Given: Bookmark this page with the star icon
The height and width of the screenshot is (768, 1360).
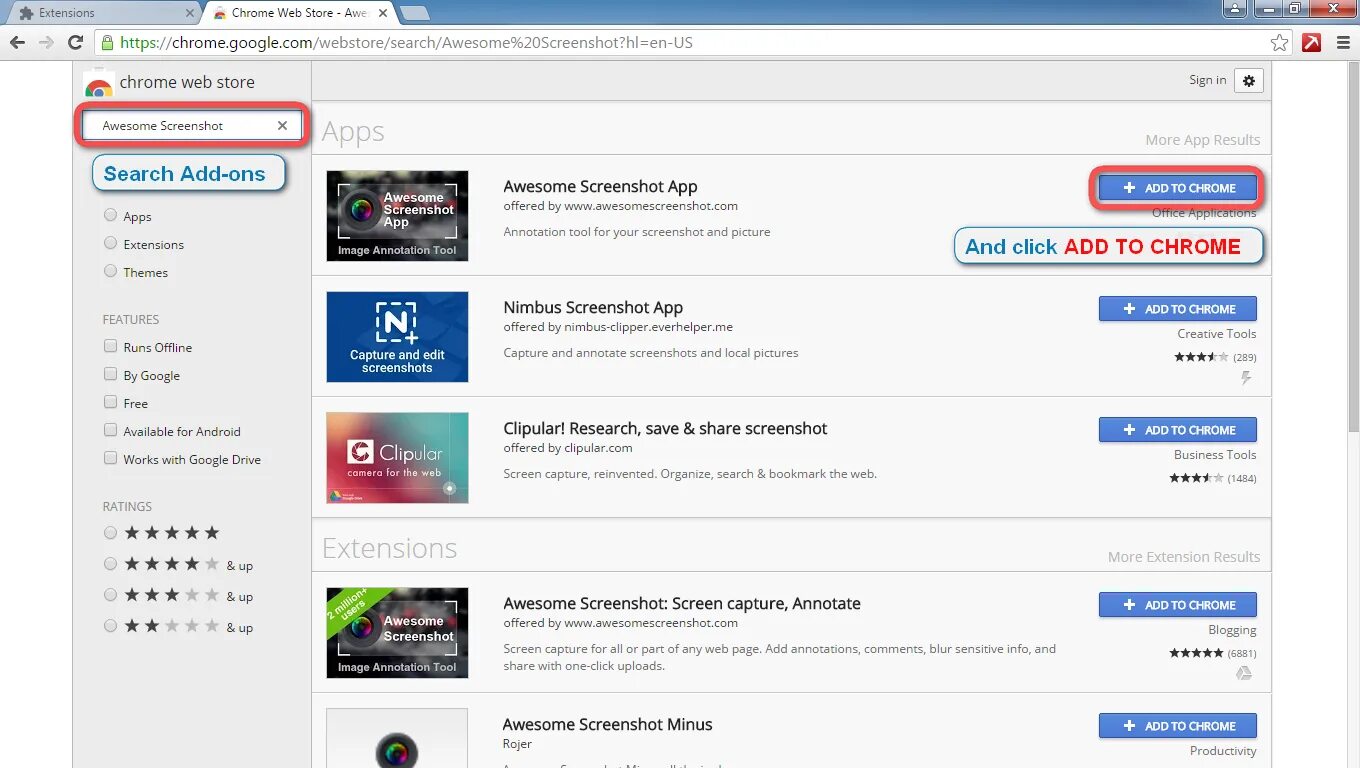Looking at the screenshot, I should [1279, 43].
